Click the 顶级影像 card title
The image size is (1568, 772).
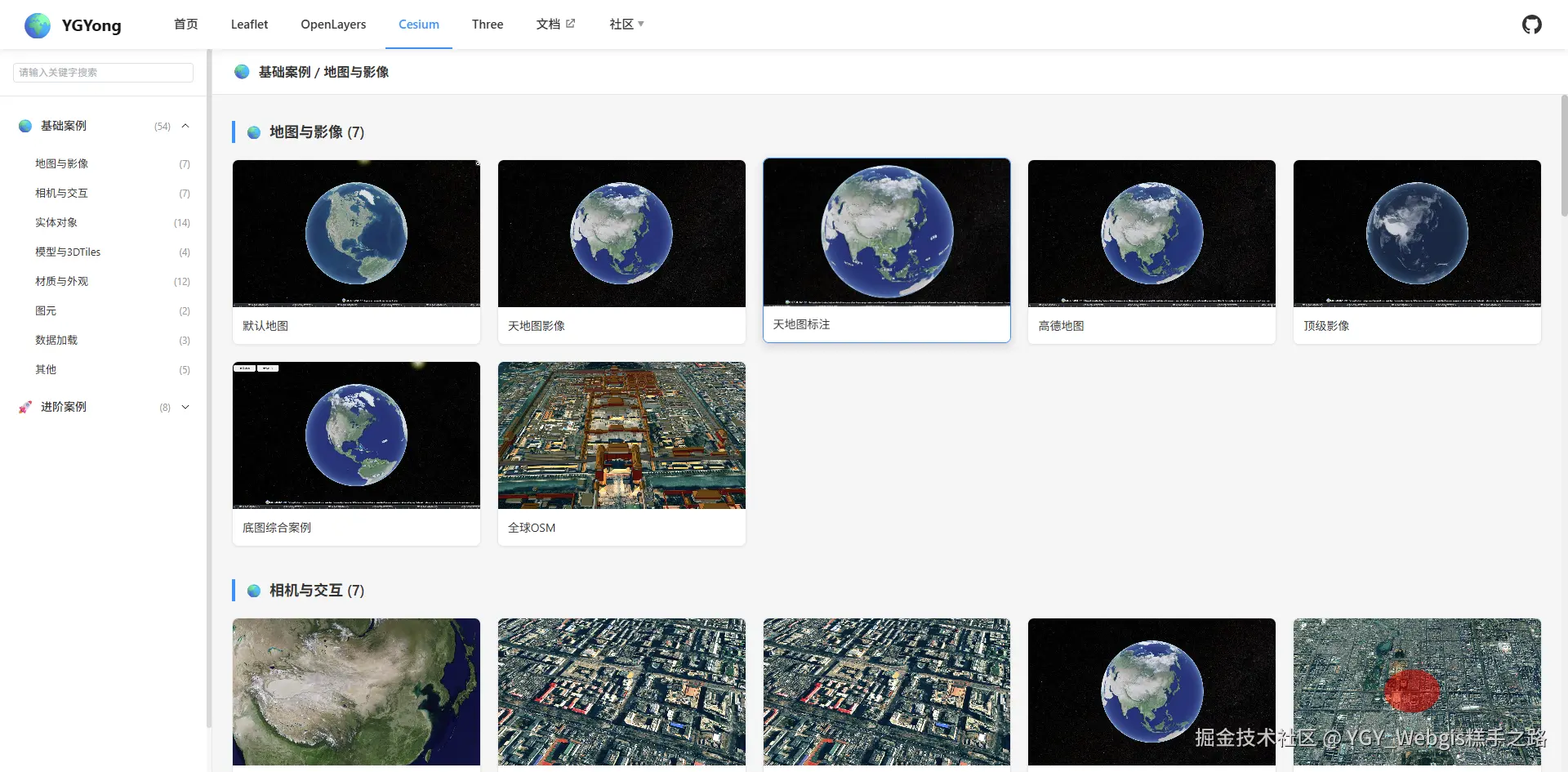[1326, 326]
